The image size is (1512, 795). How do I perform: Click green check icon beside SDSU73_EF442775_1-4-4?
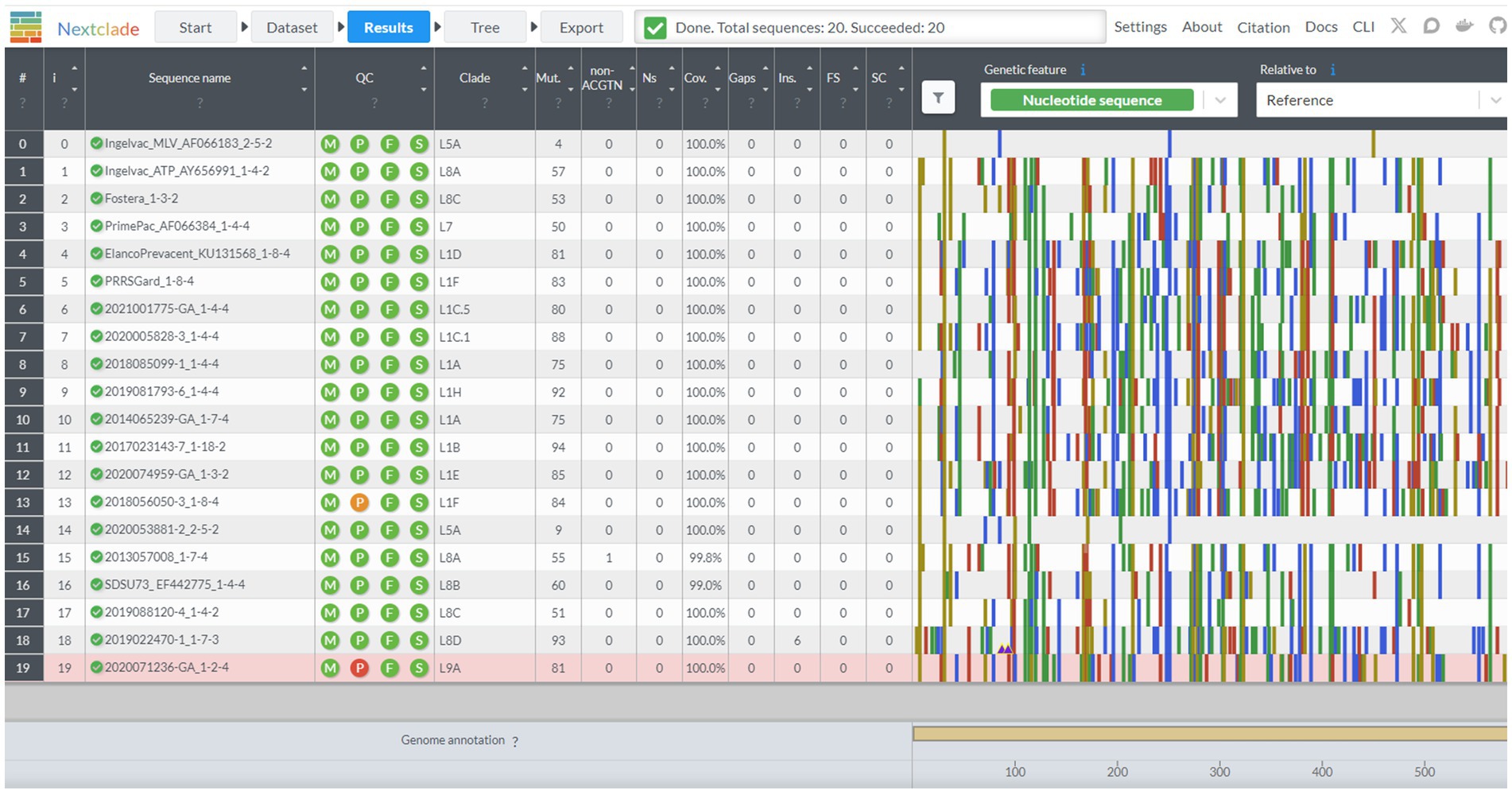(x=96, y=584)
